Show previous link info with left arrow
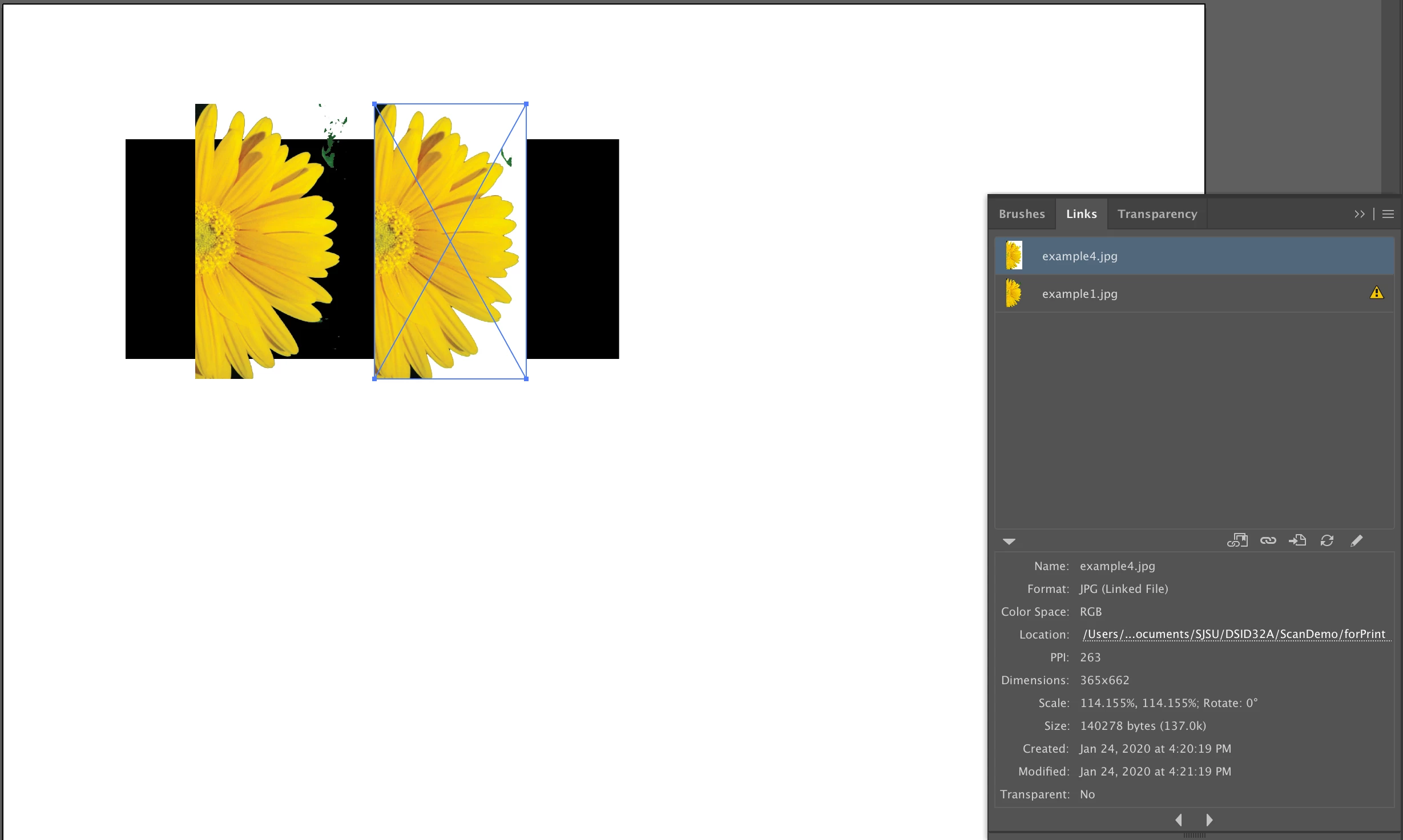 (1179, 820)
